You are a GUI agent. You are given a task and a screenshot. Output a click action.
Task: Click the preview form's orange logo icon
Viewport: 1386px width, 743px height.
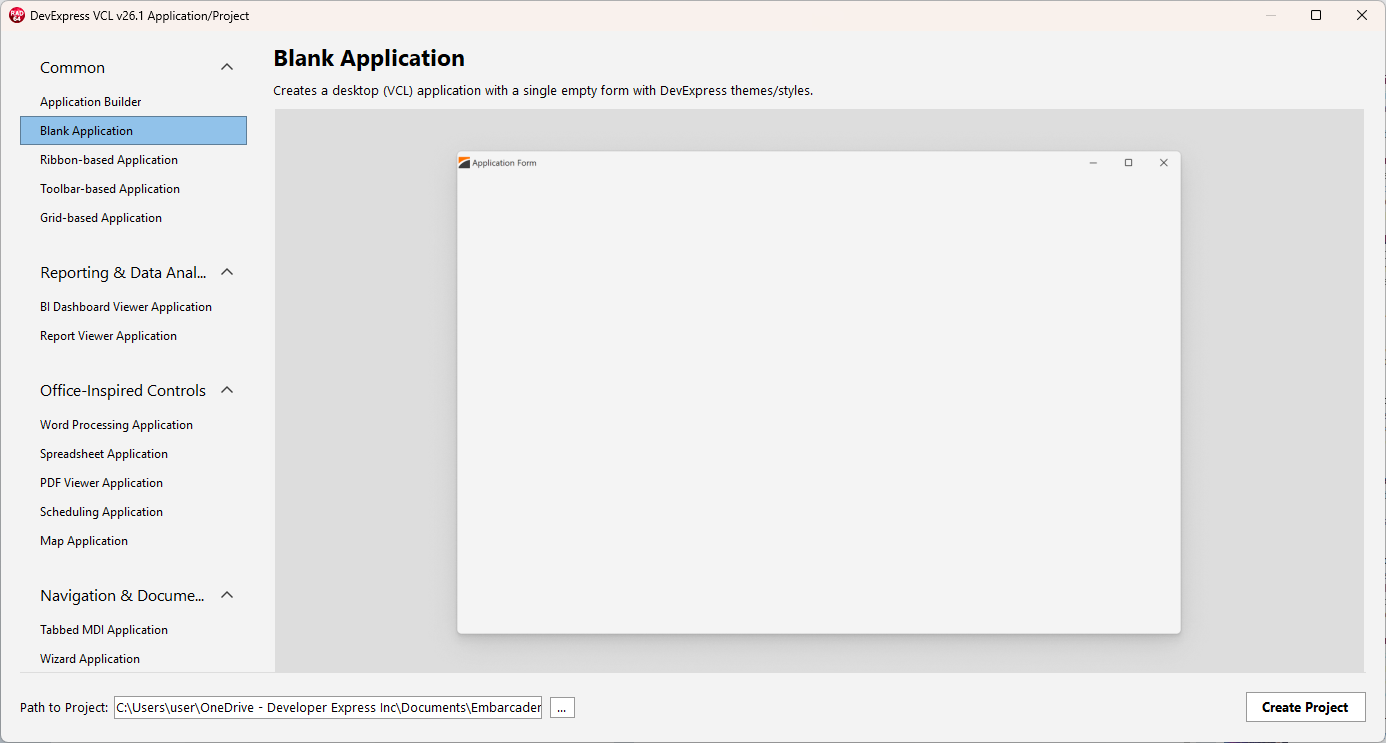coord(464,163)
